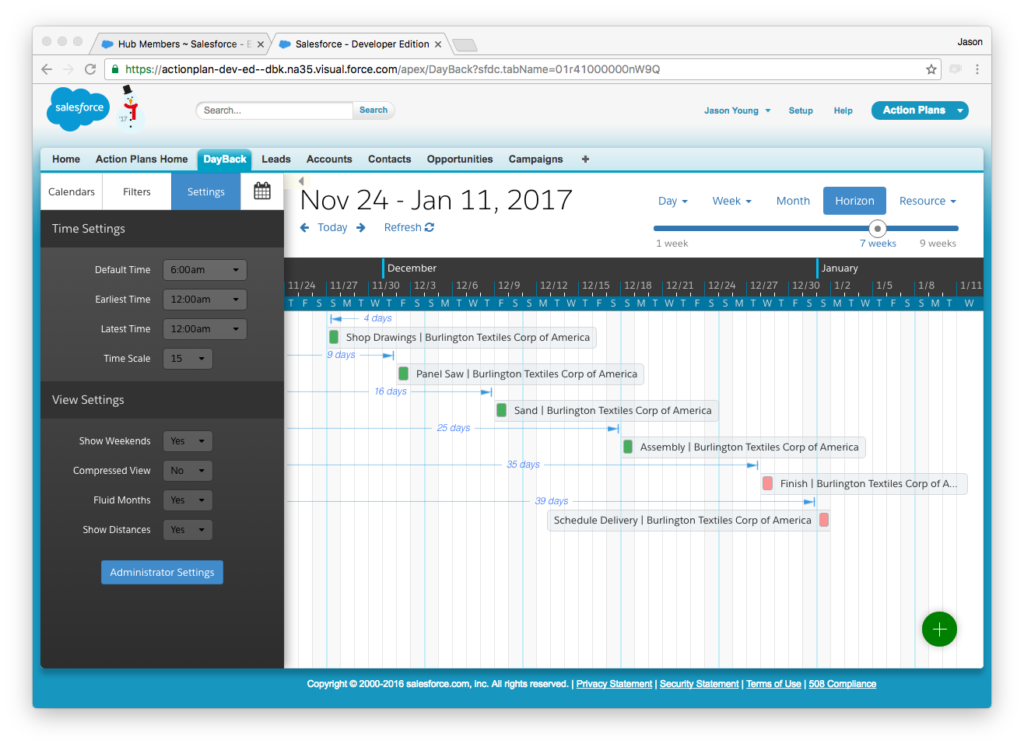This screenshot has width=1024, height=747.
Task: Click the green plus add event button
Action: (x=939, y=629)
